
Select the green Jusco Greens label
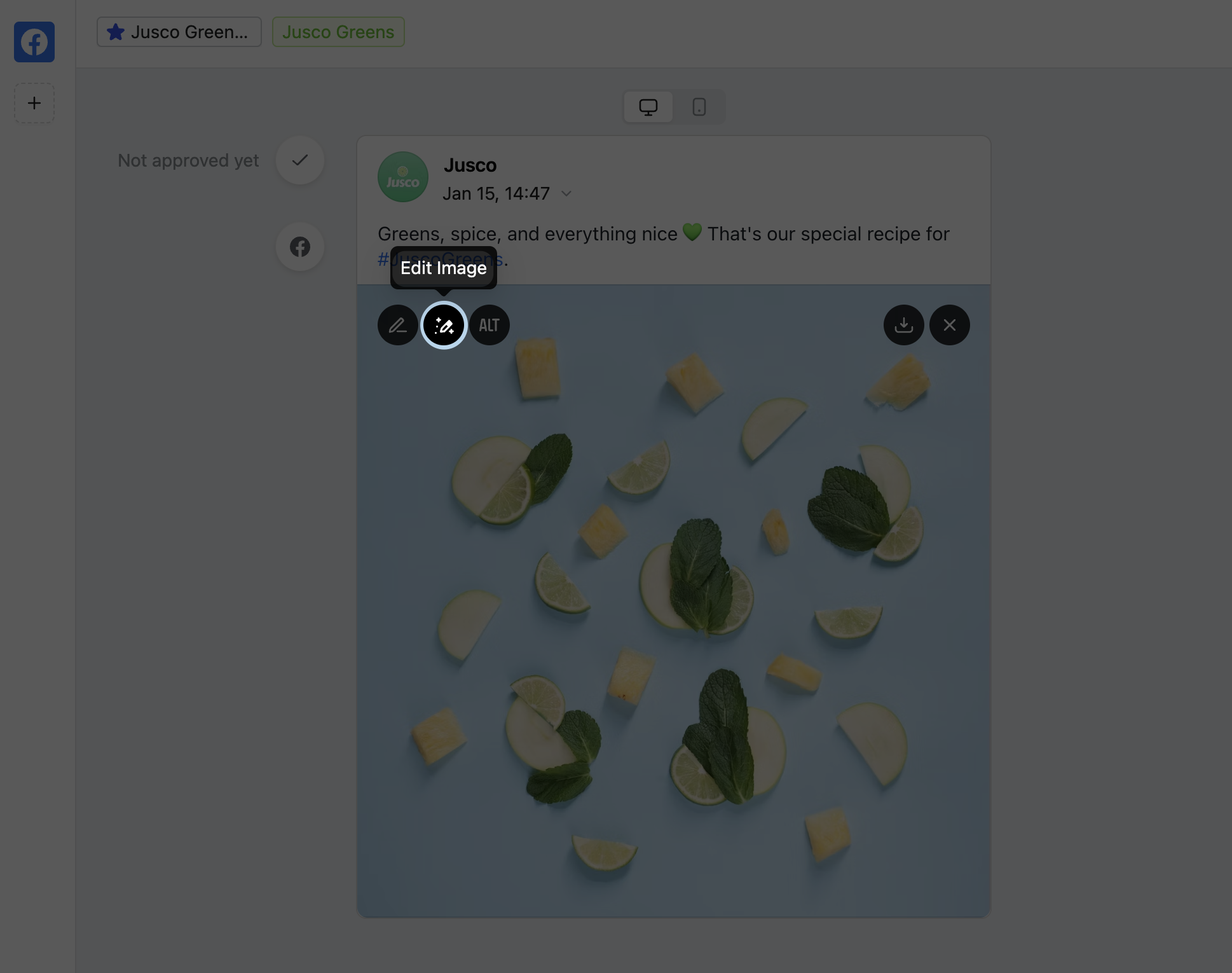pyautogui.click(x=338, y=32)
